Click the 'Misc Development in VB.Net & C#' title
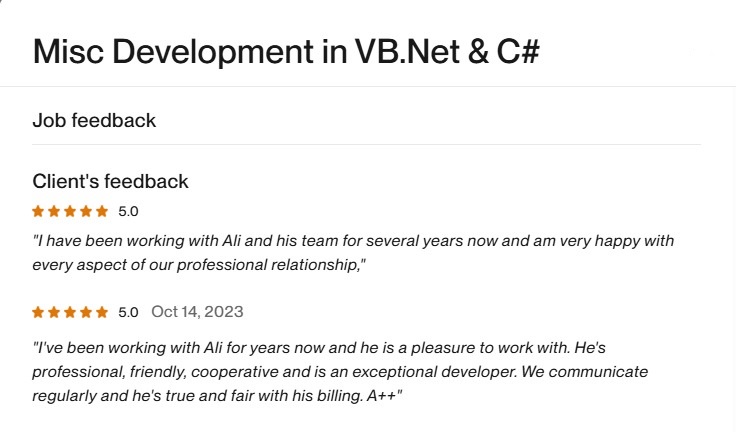Image resolution: width=736 pixels, height=432 pixels. (x=286, y=51)
